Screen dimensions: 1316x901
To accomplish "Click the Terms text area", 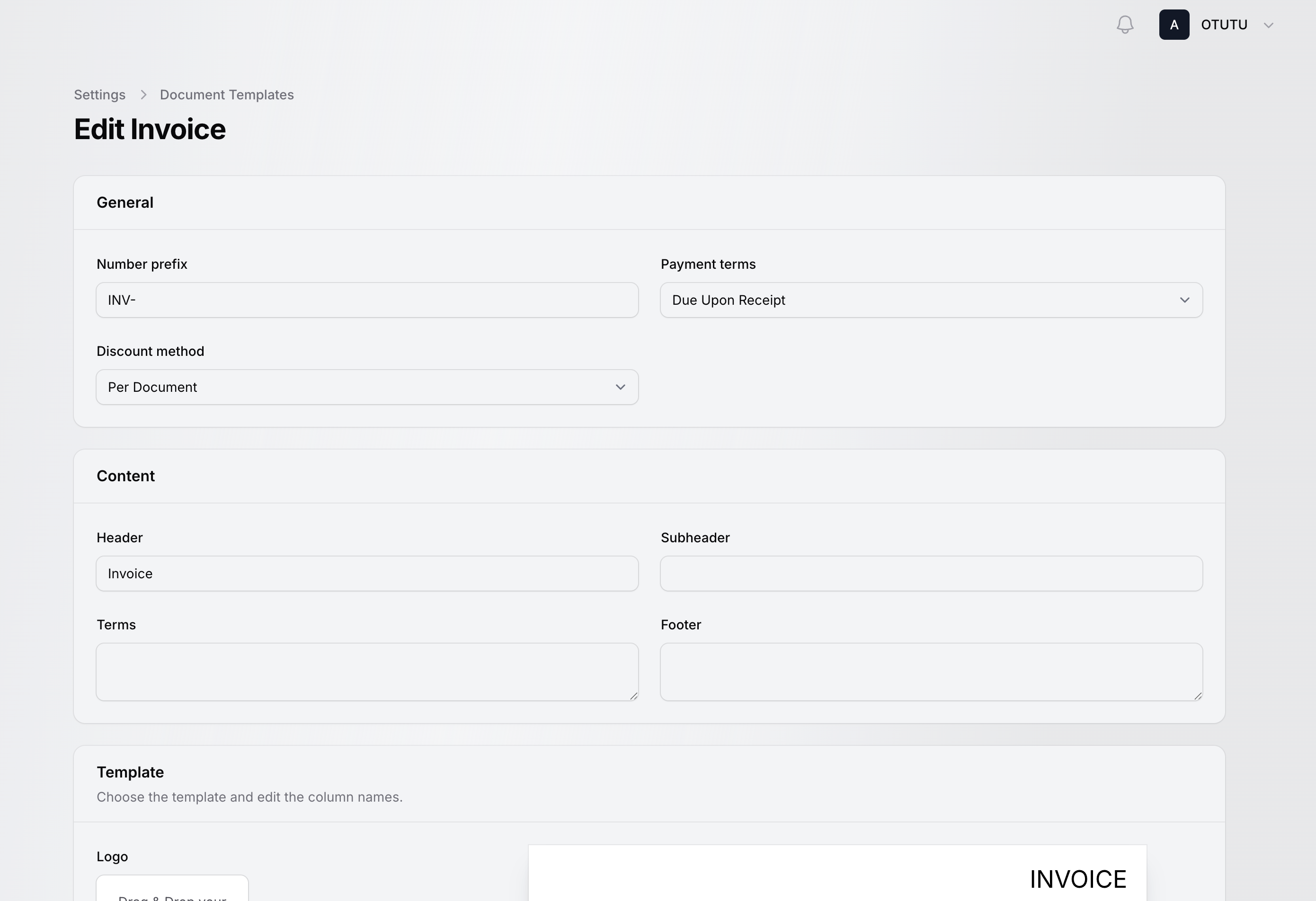I will tap(367, 671).
